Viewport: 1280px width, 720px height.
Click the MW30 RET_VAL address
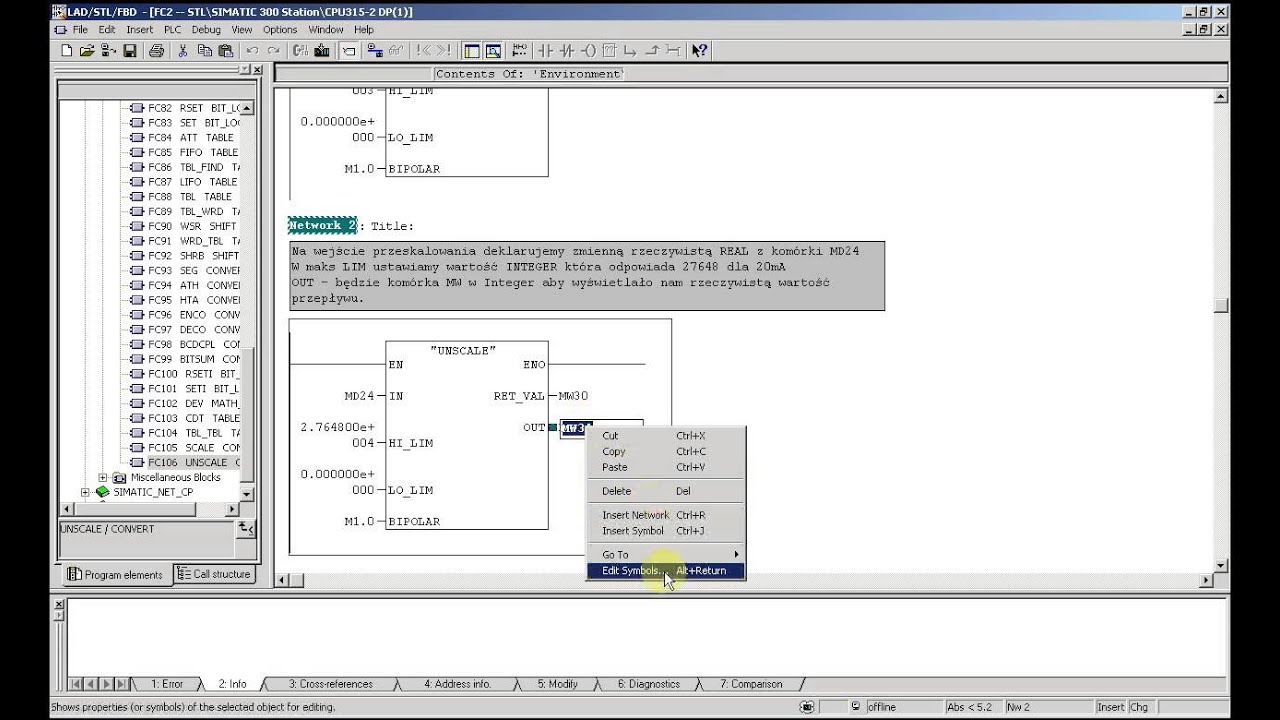click(x=573, y=396)
